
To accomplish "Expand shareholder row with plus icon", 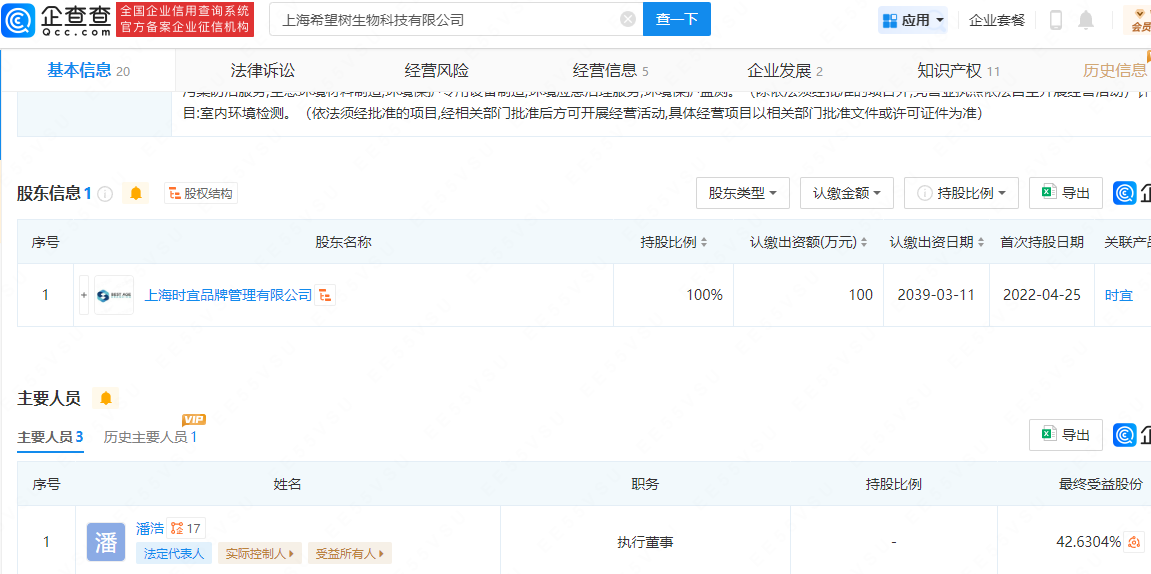I will [84, 295].
